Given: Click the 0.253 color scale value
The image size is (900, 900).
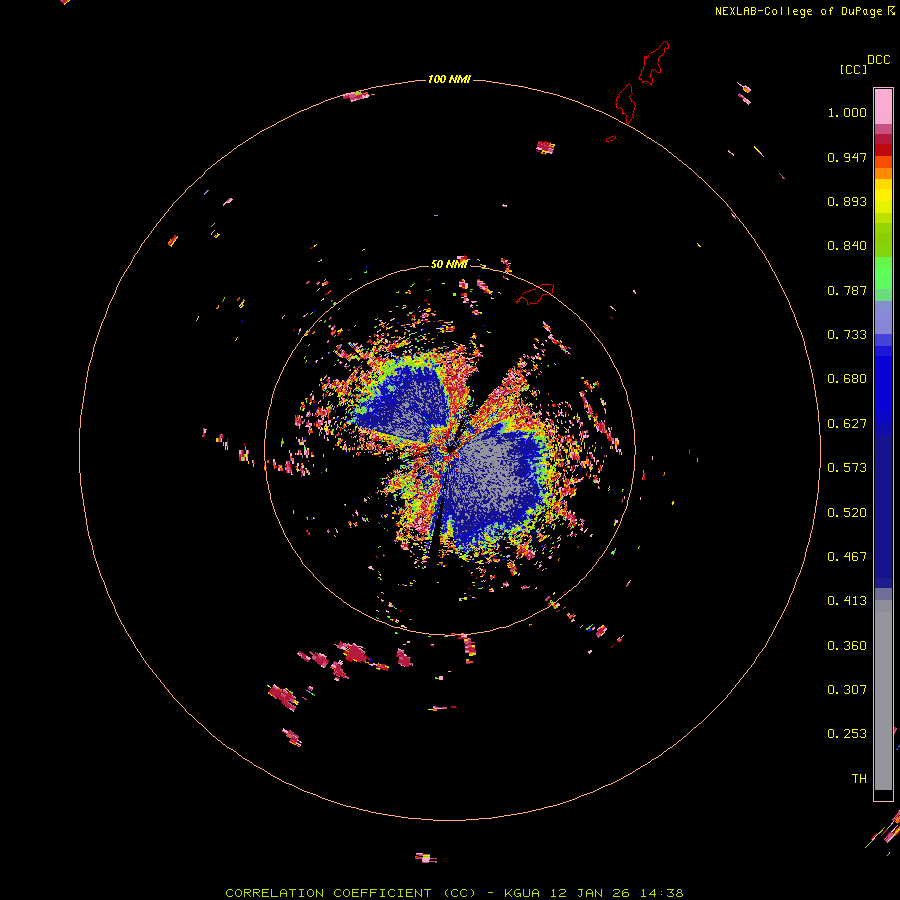Looking at the screenshot, I should point(847,734).
